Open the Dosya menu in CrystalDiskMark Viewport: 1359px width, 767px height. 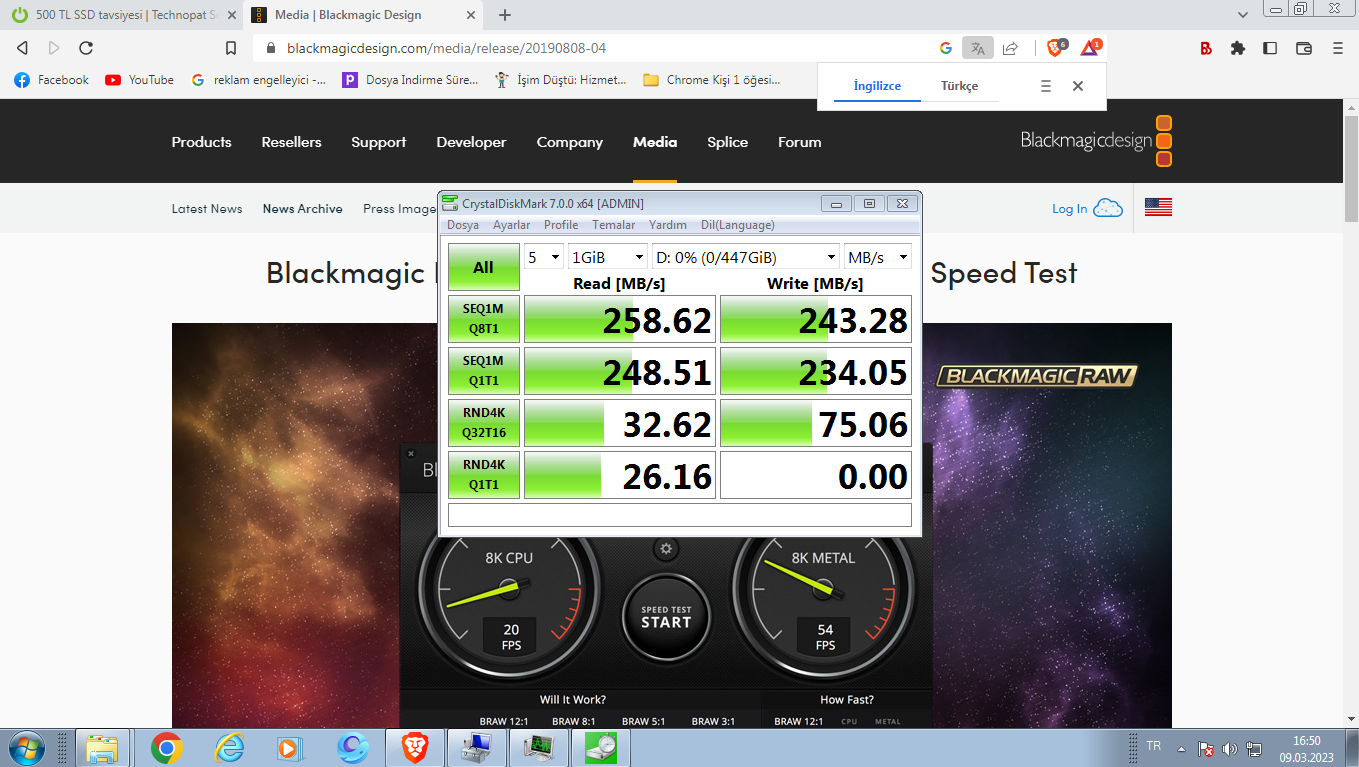tap(463, 225)
